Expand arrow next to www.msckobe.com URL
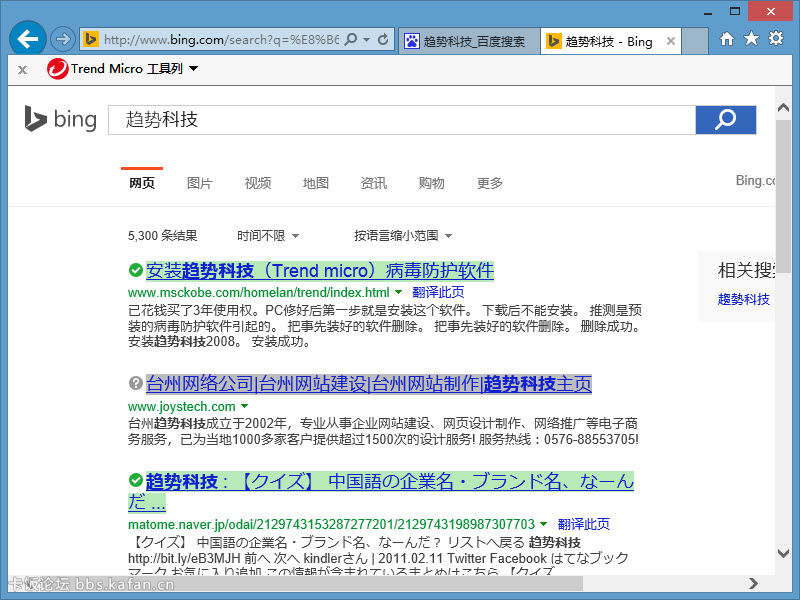Image resolution: width=800 pixels, height=600 pixels. [x=398, y=292]
